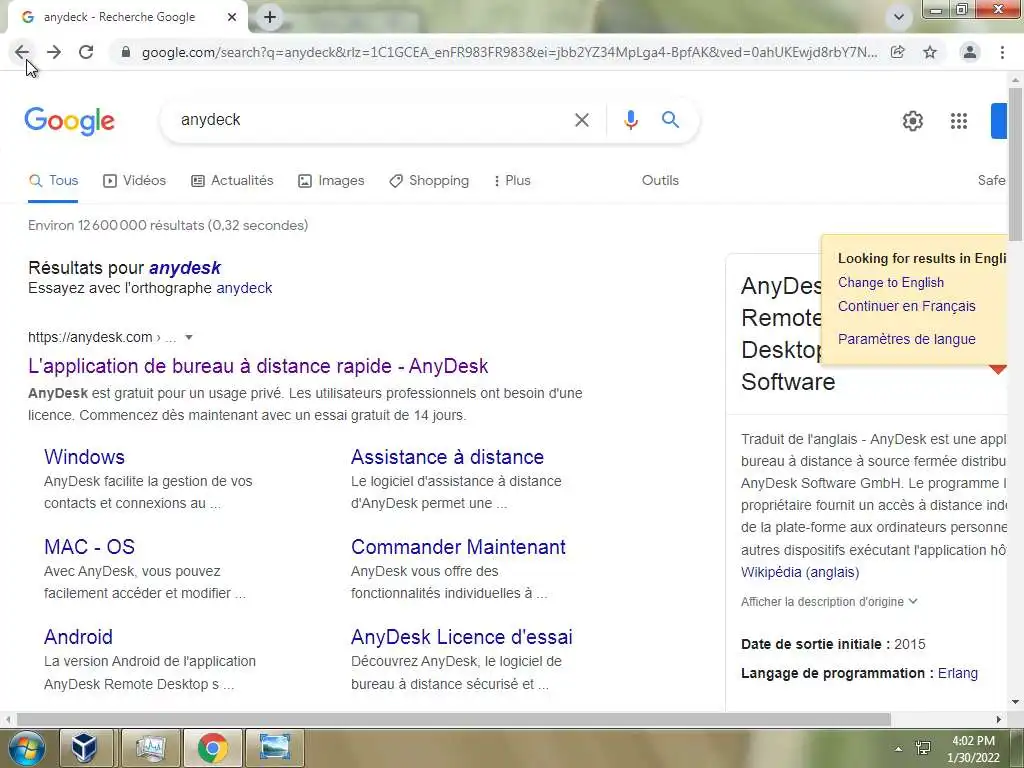Expand the anydesk.com result options arrow
Image resolution: width=1024 pixels, height=768 pixels.
(x=189, y=338)
